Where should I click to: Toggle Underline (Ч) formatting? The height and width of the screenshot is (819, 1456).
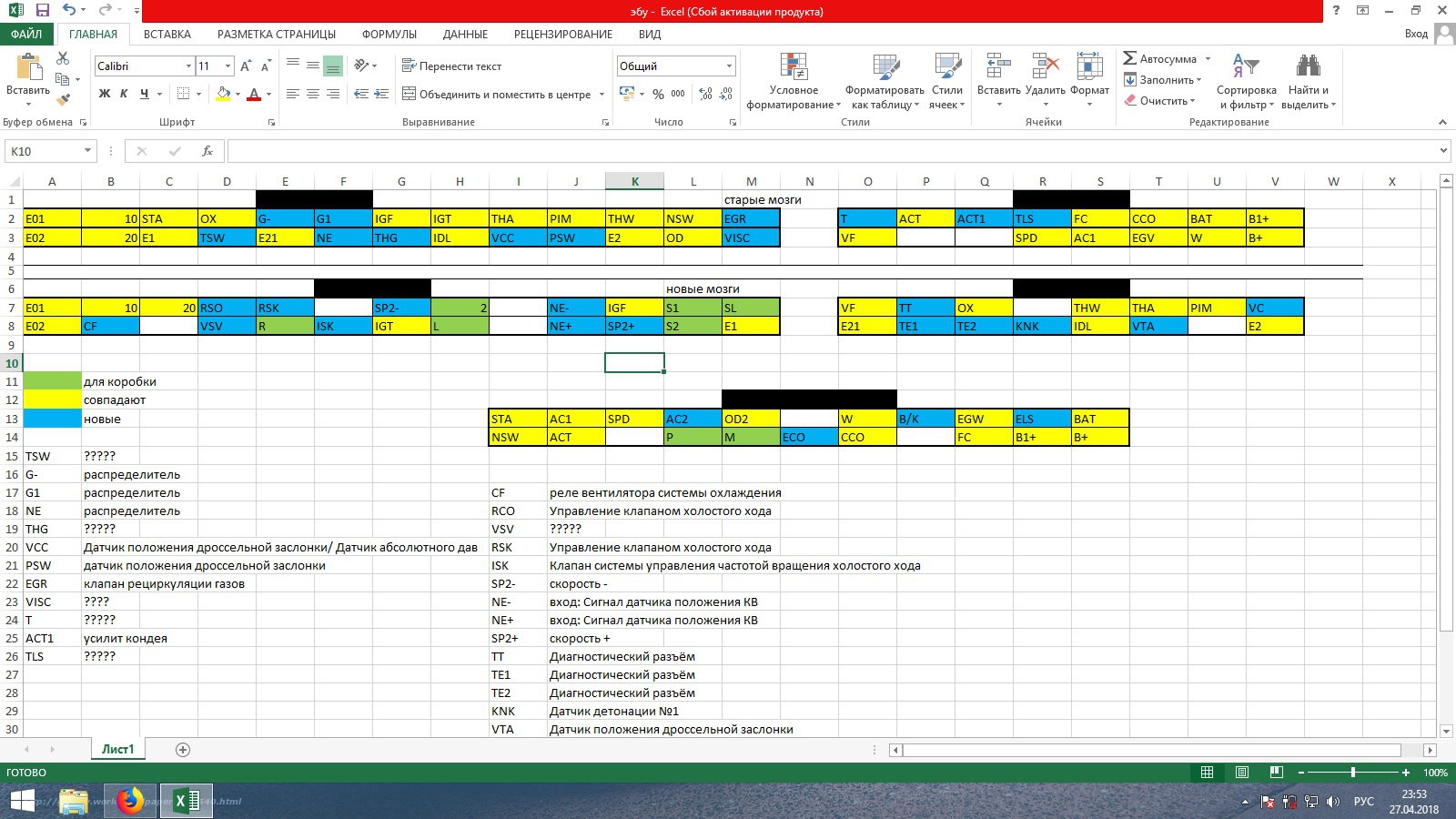coord(144,94)
